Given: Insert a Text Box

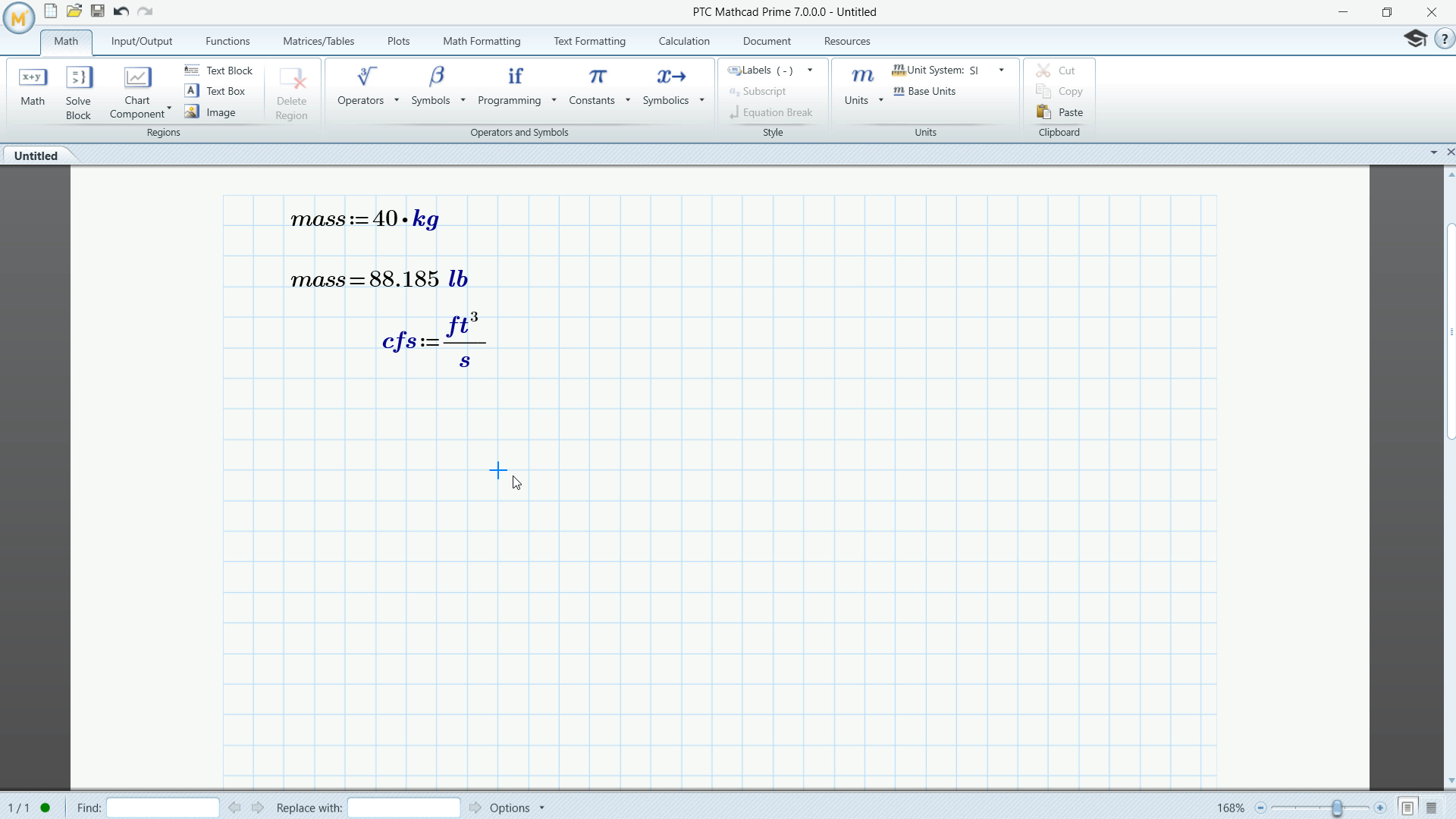Looking at the screenshot, I should pos(215,91).
